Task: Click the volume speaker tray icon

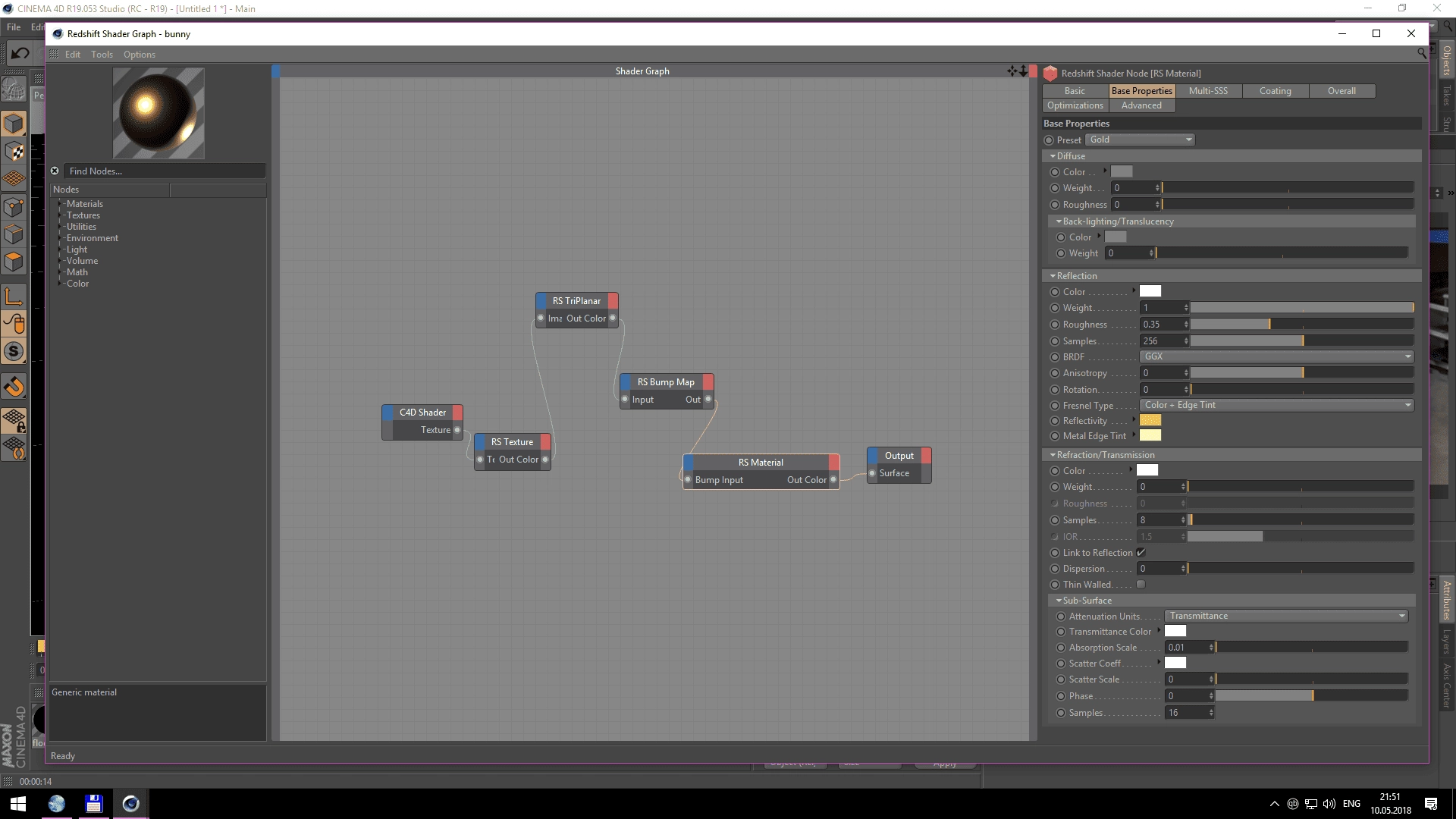Action: [1329, 804]
